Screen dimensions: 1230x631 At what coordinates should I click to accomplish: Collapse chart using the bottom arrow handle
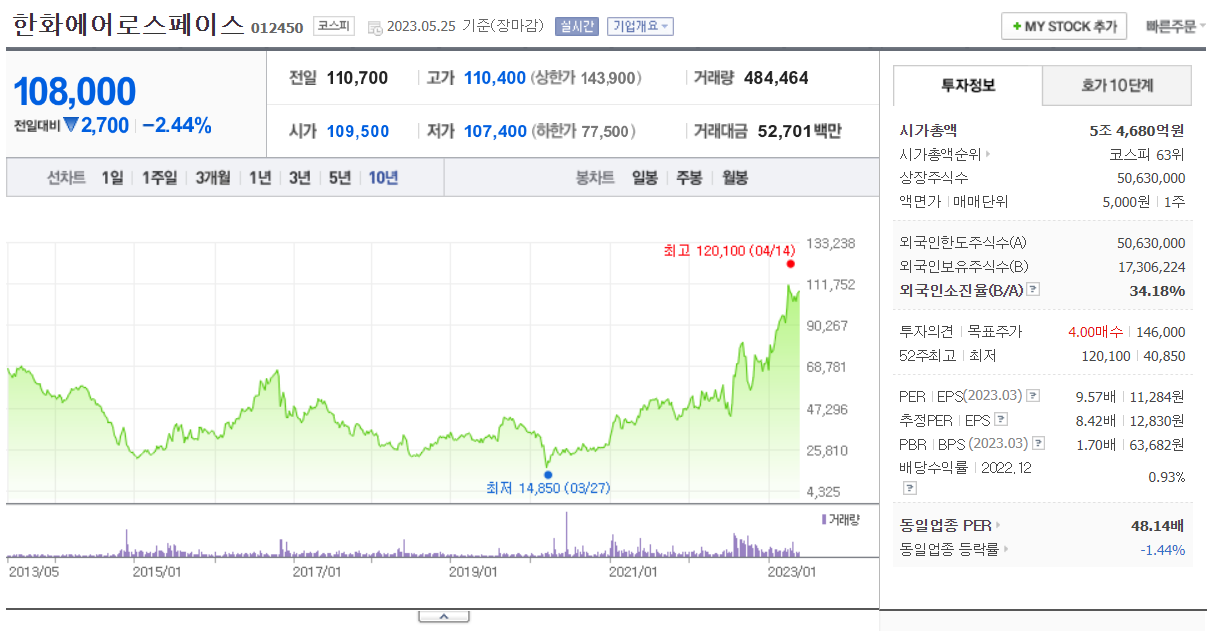[x=444, y=616]
